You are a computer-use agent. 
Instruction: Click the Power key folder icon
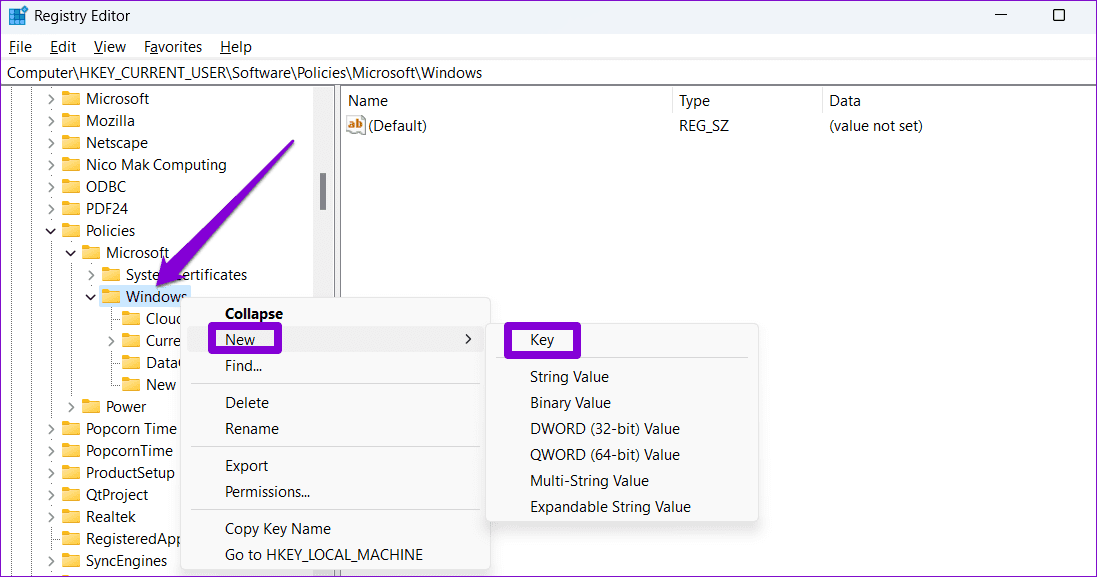(91, 406)
